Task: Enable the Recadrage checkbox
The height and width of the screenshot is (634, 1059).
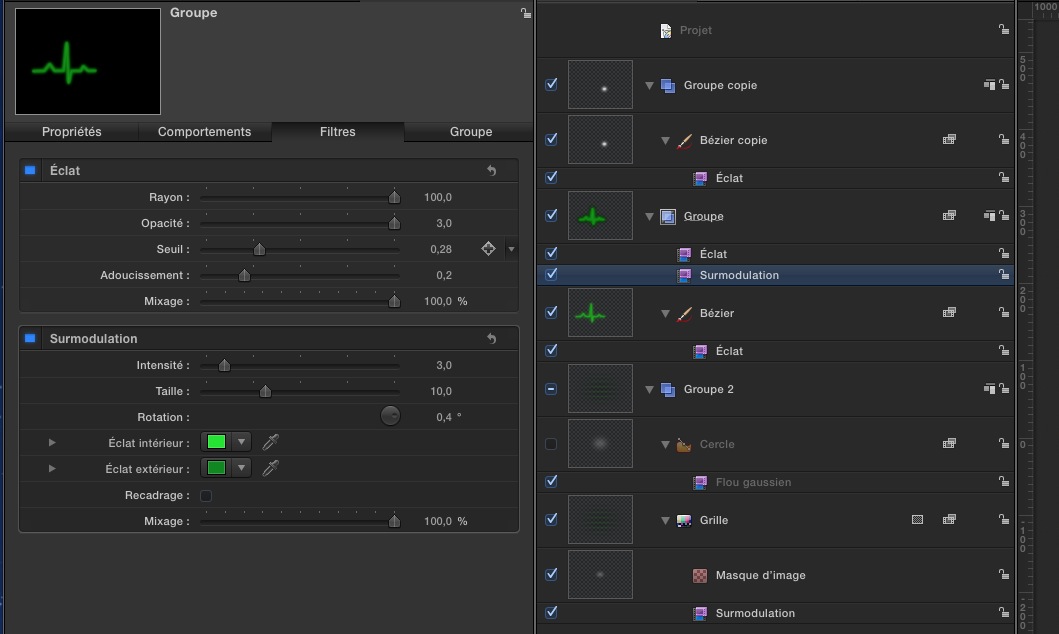Action: pos(206,495)
